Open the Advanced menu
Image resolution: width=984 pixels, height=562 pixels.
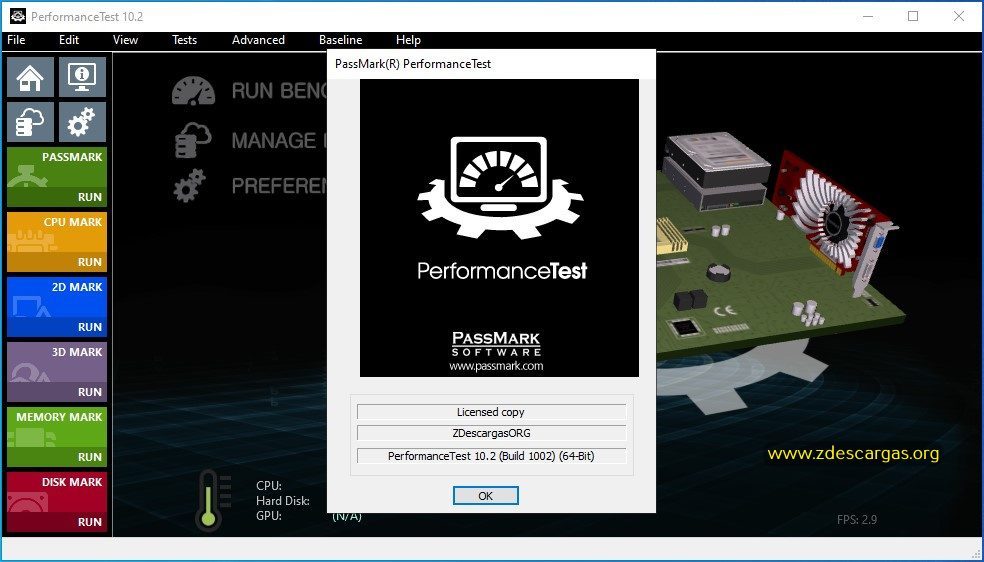pyautogui.click(x=258, y=40)
